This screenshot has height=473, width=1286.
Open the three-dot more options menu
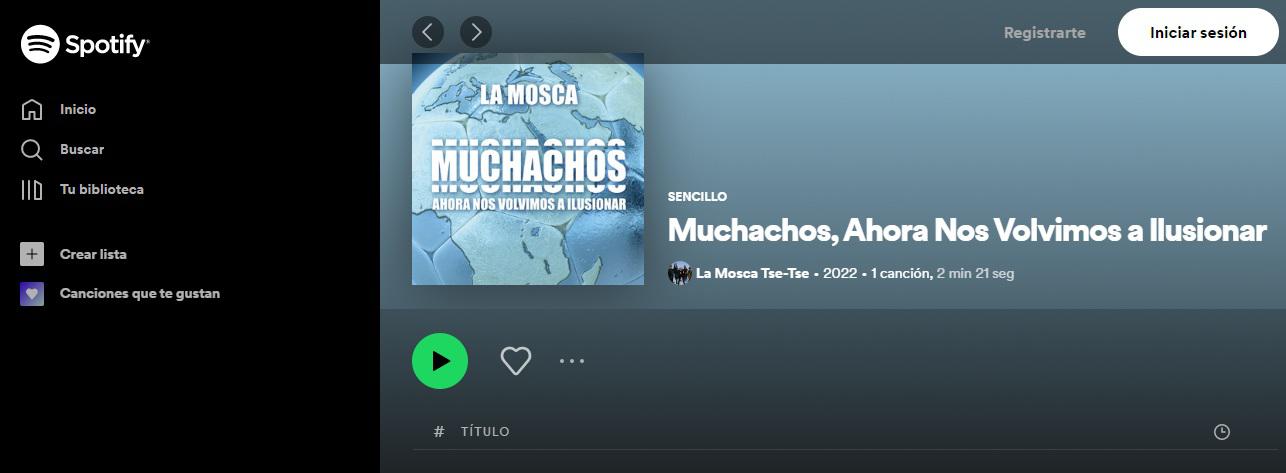pos(572,361)
